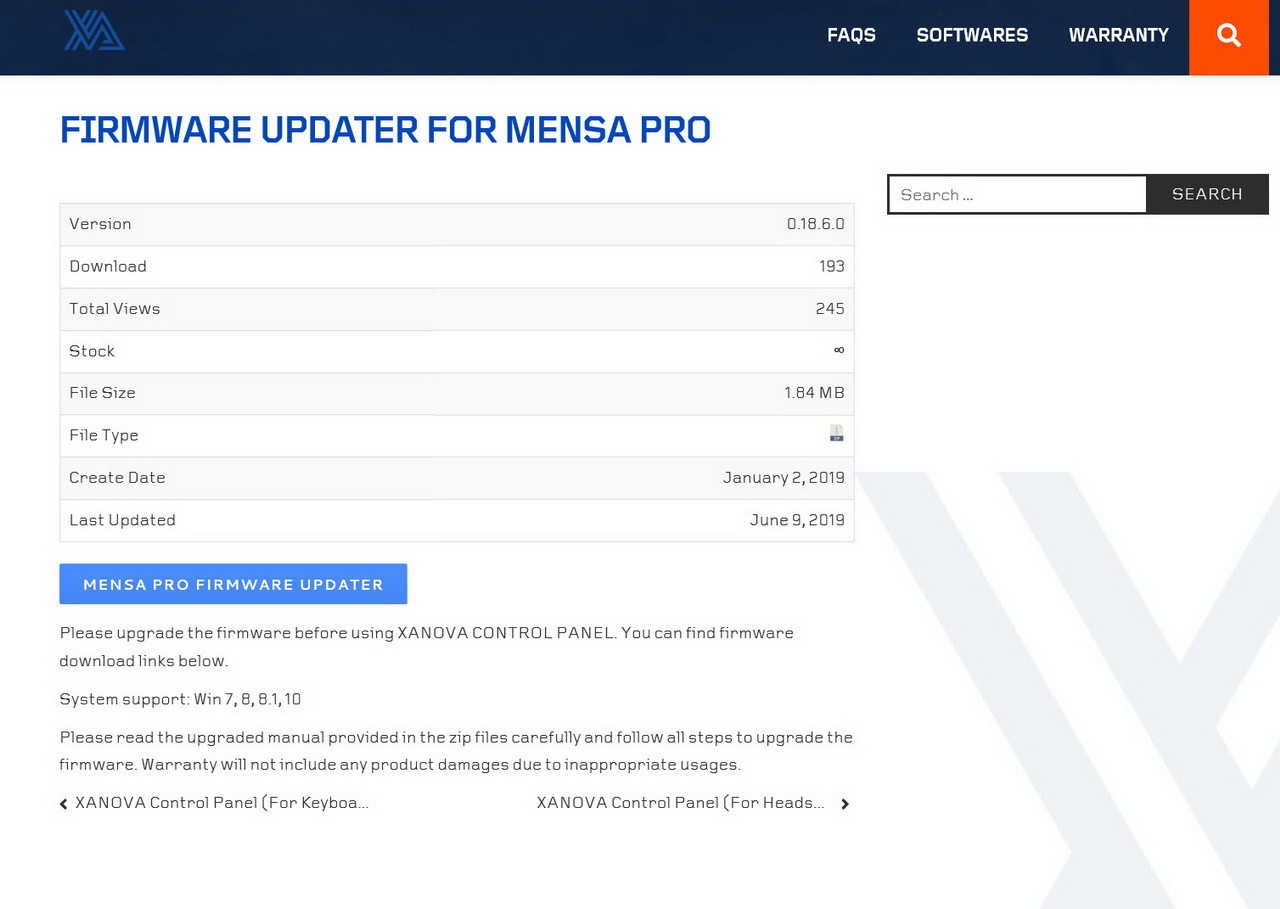Screen dimensions: 1280x909
Task: Select the Version label cell
Action: pyautogui.click(x=100, y=224)
